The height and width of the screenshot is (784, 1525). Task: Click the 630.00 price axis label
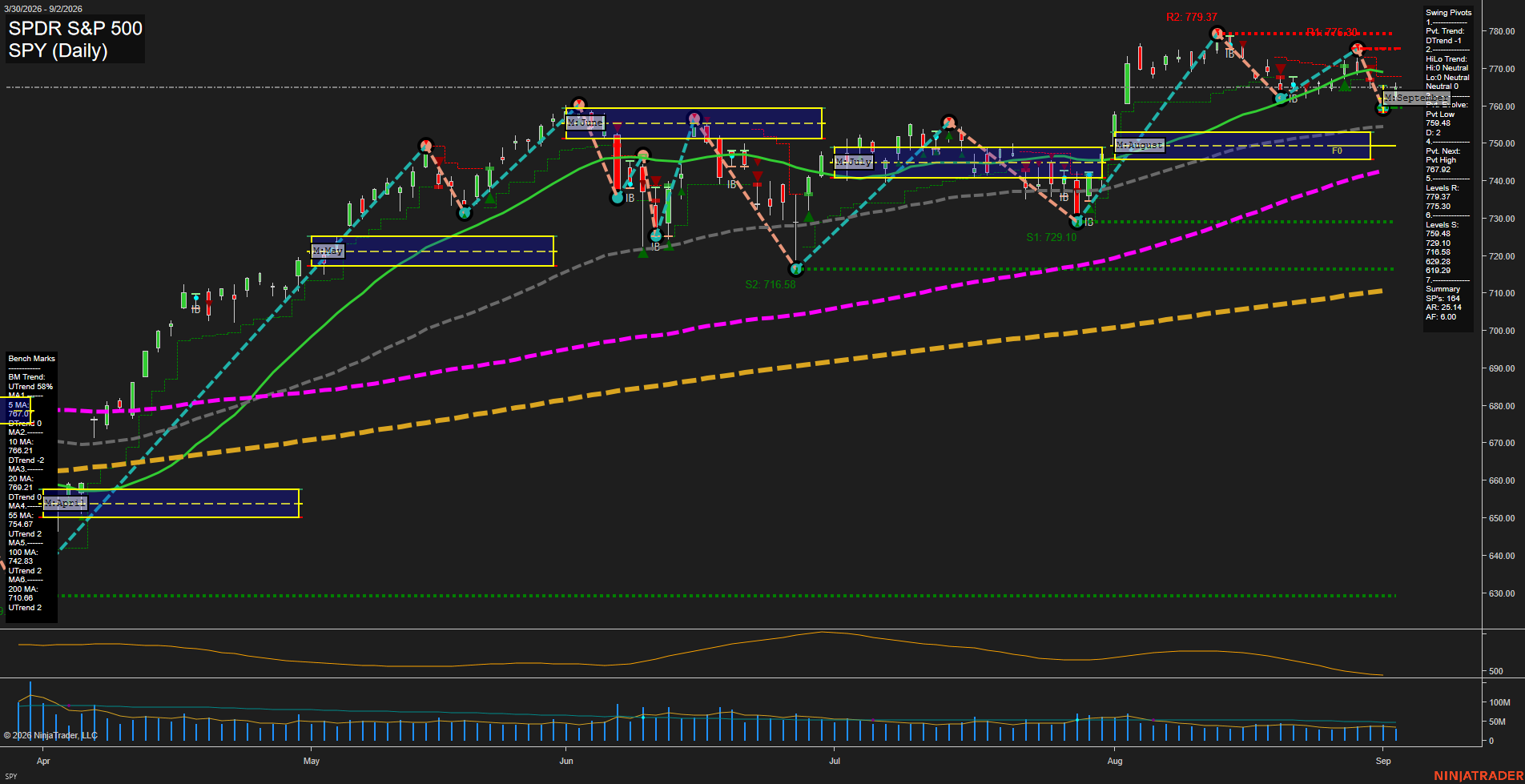[x=1502, y=593]
